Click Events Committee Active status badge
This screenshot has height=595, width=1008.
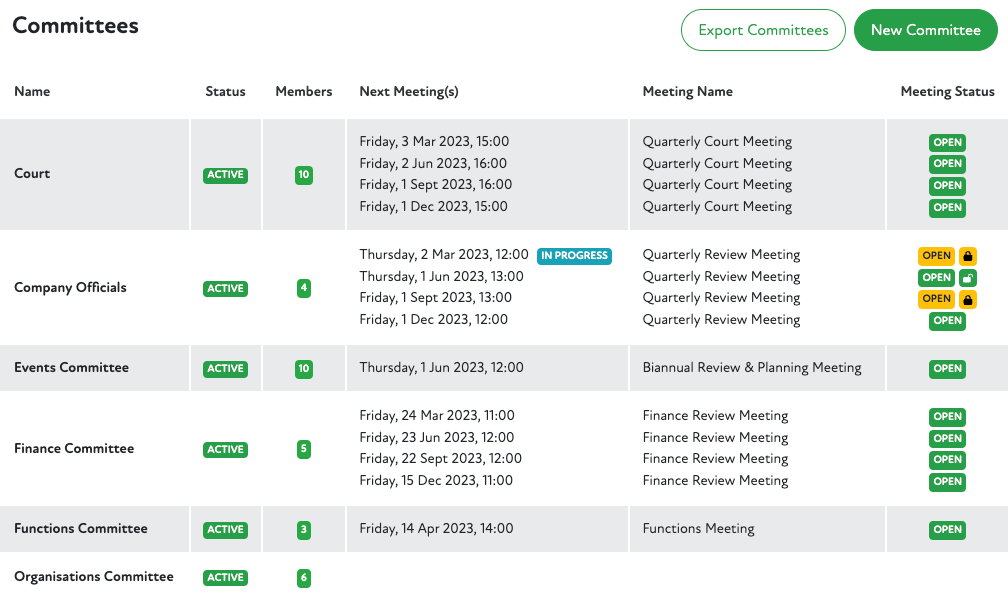tap(225, 369)
